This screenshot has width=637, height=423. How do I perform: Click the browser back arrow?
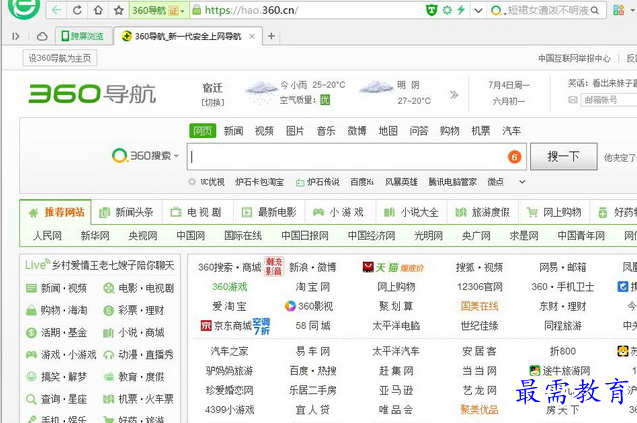(56, 10)
